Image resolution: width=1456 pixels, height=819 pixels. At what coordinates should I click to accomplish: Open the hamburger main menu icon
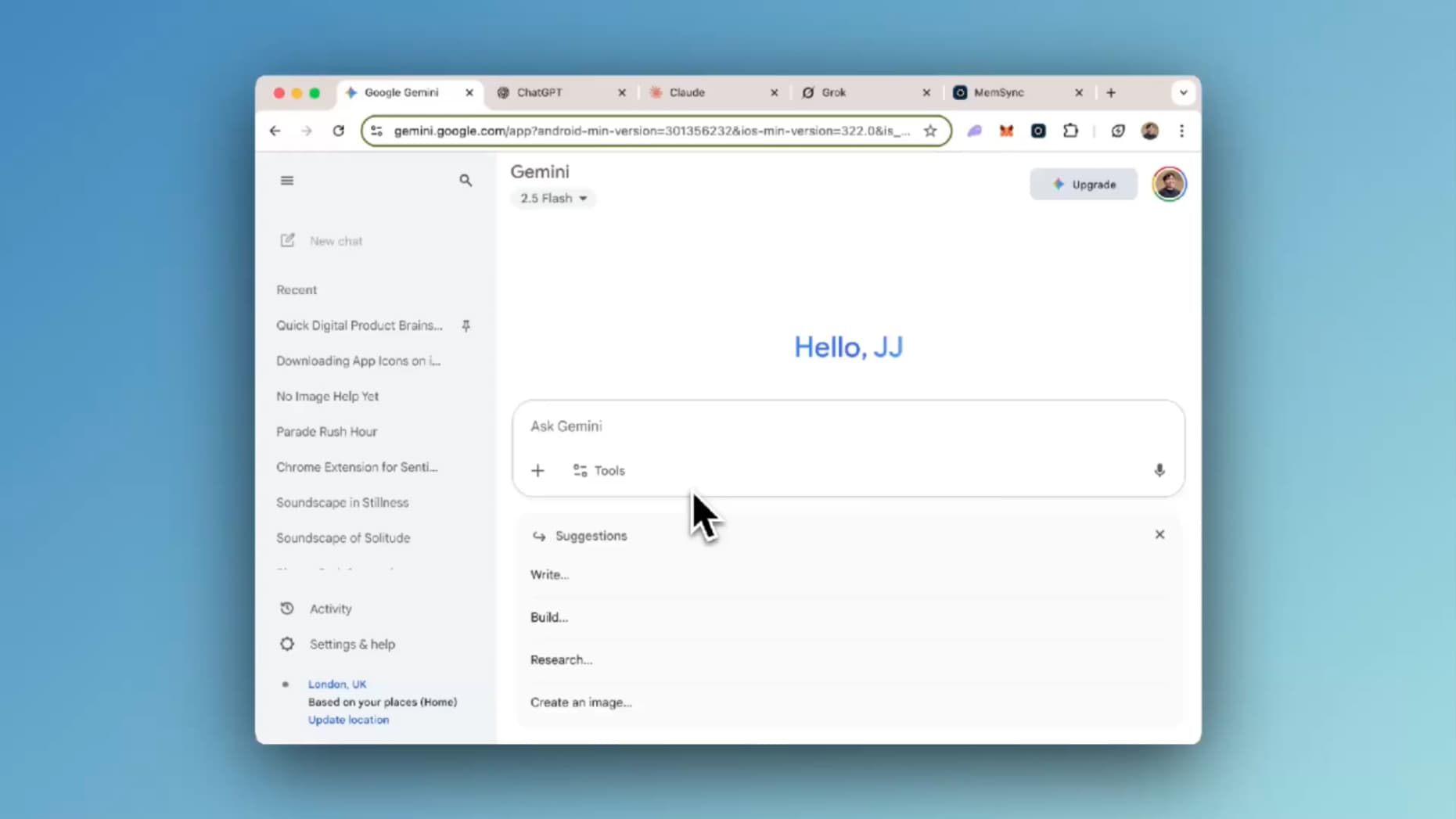287,181
